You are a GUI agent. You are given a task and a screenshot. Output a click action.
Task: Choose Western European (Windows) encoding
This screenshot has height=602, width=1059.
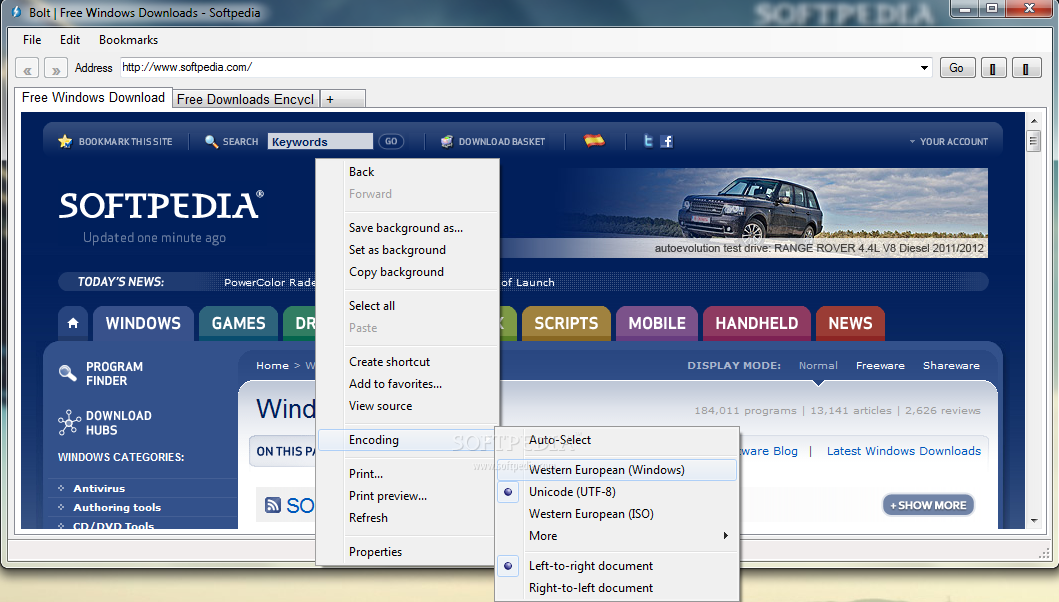click(617, 470)
